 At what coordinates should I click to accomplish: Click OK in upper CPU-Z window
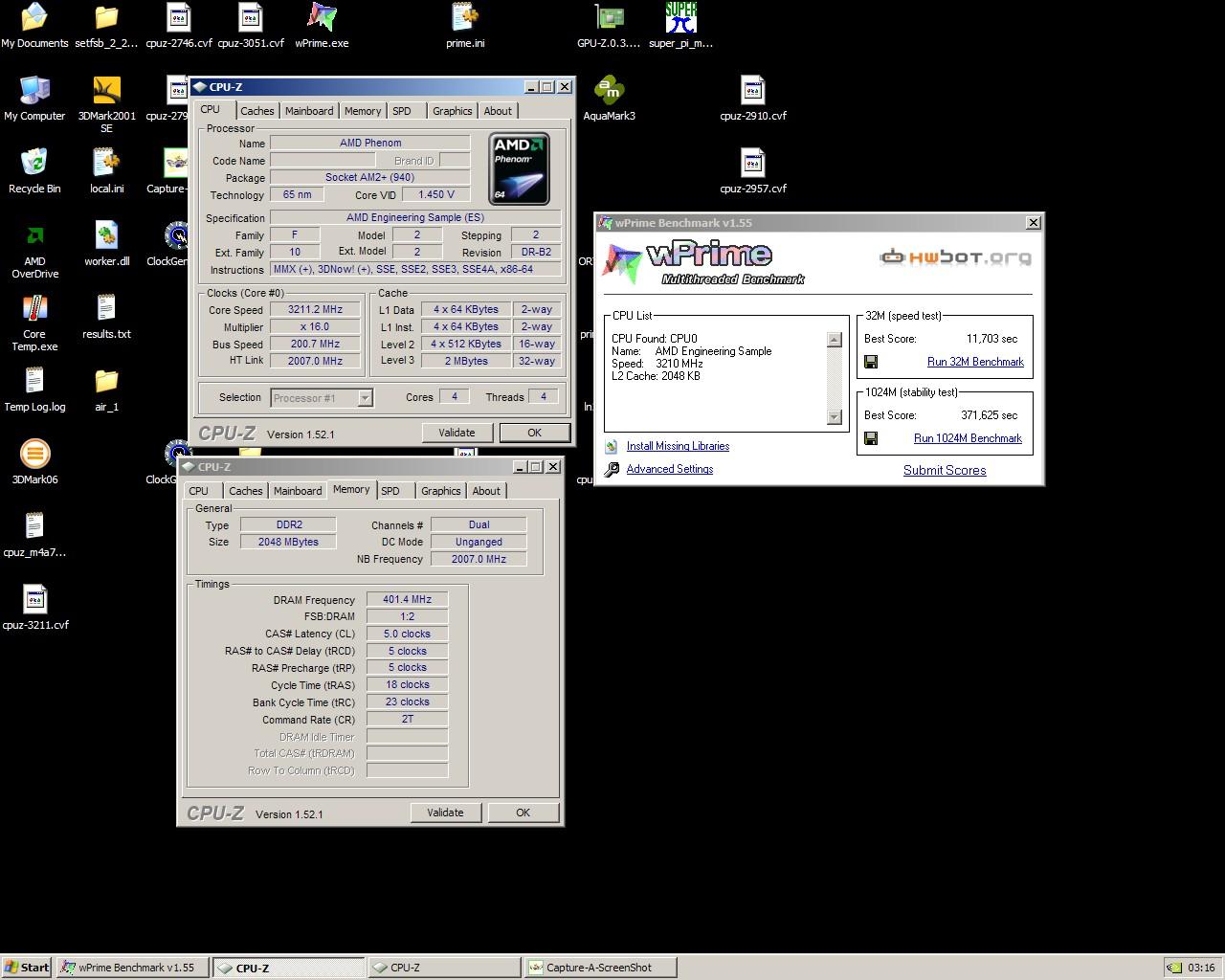pyautogui.click(x=534, y=433)
